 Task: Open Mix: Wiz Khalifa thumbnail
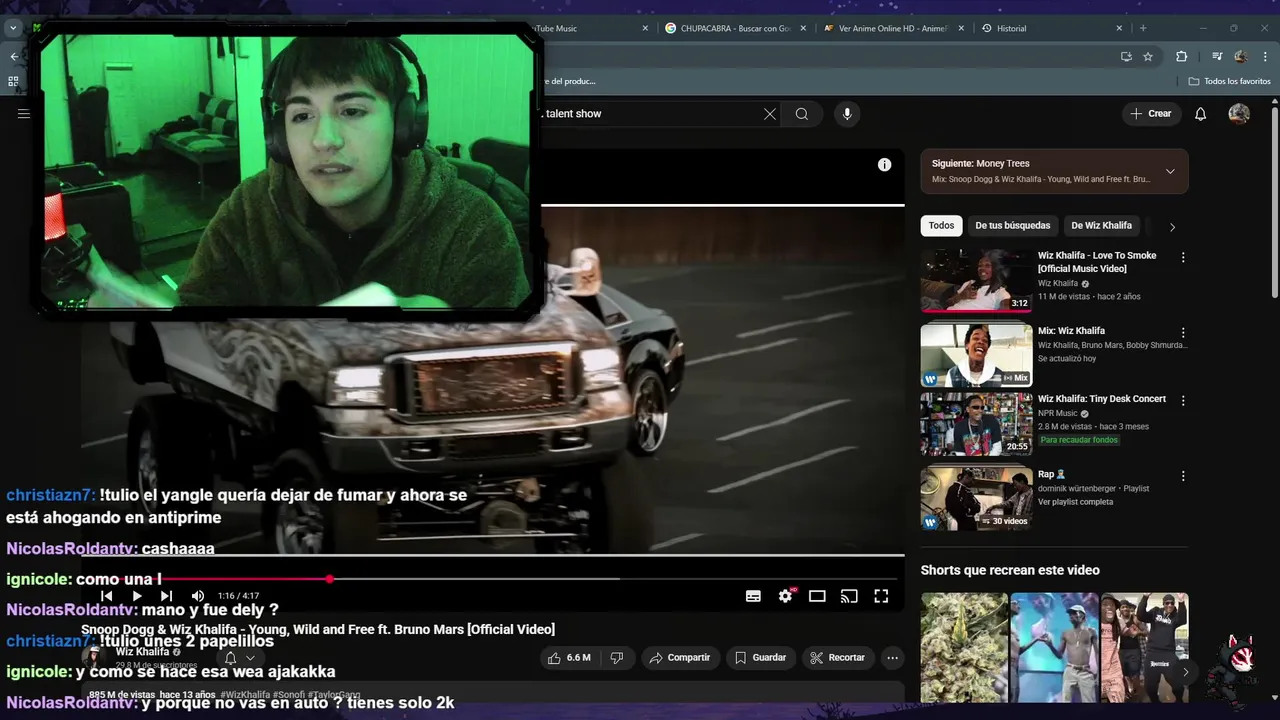[x=976, y=354]
